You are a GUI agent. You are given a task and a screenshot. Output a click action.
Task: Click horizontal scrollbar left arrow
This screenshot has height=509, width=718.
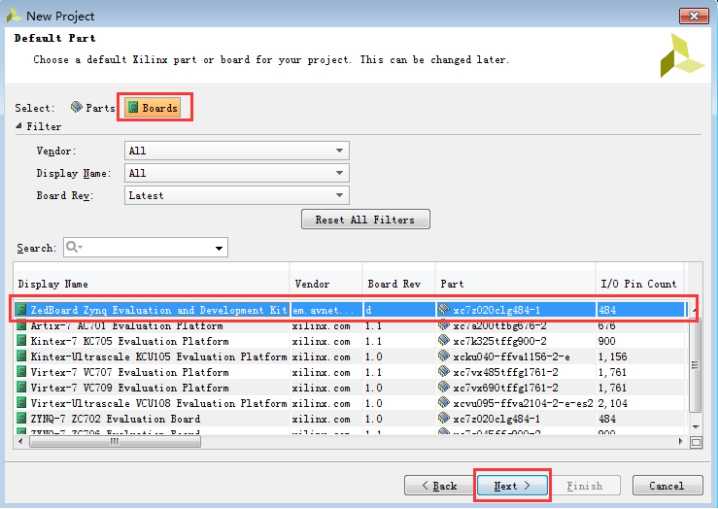(x=21, y=441)
